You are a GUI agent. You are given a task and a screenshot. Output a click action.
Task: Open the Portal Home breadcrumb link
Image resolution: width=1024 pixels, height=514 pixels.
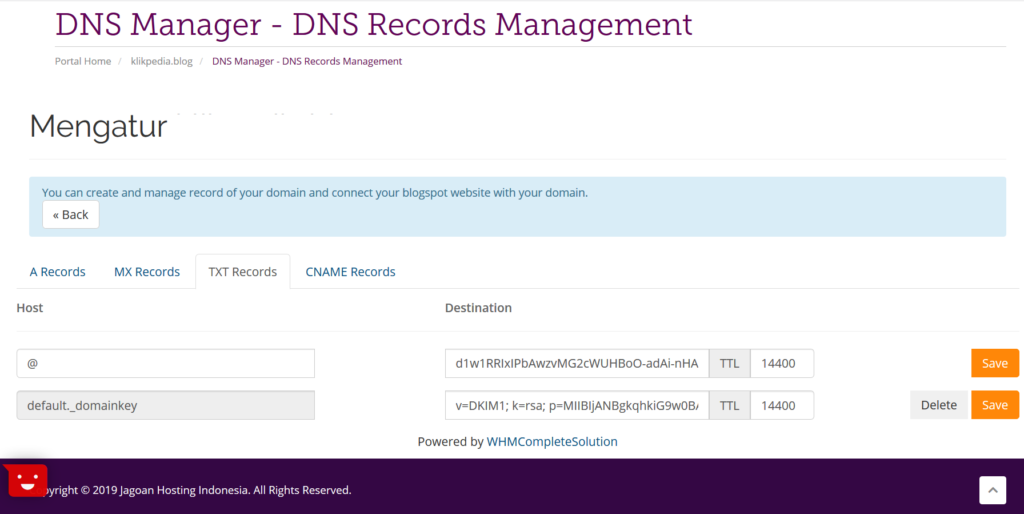coord(83,61)
